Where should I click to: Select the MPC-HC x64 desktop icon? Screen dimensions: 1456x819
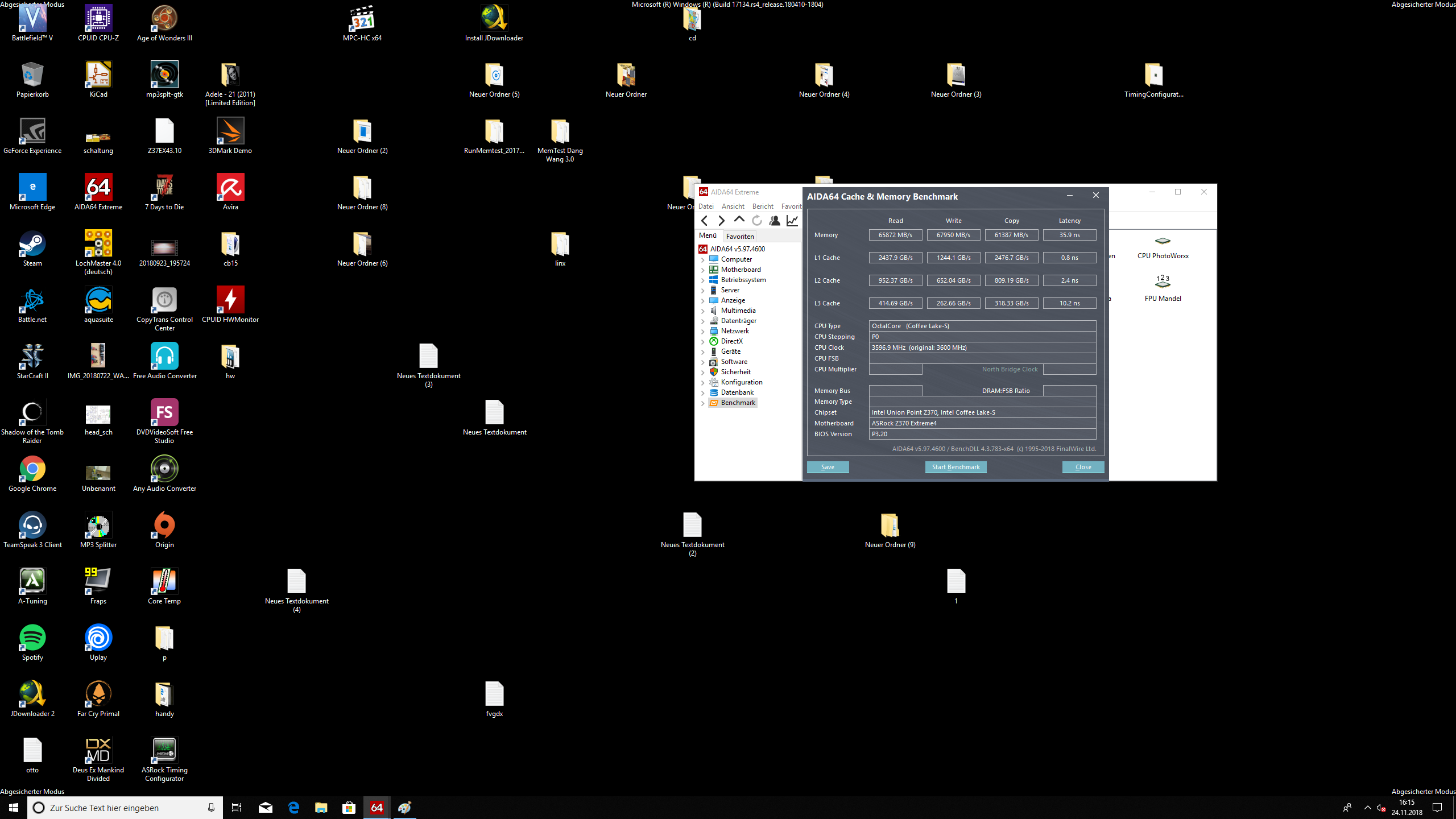tap(362, 23)
